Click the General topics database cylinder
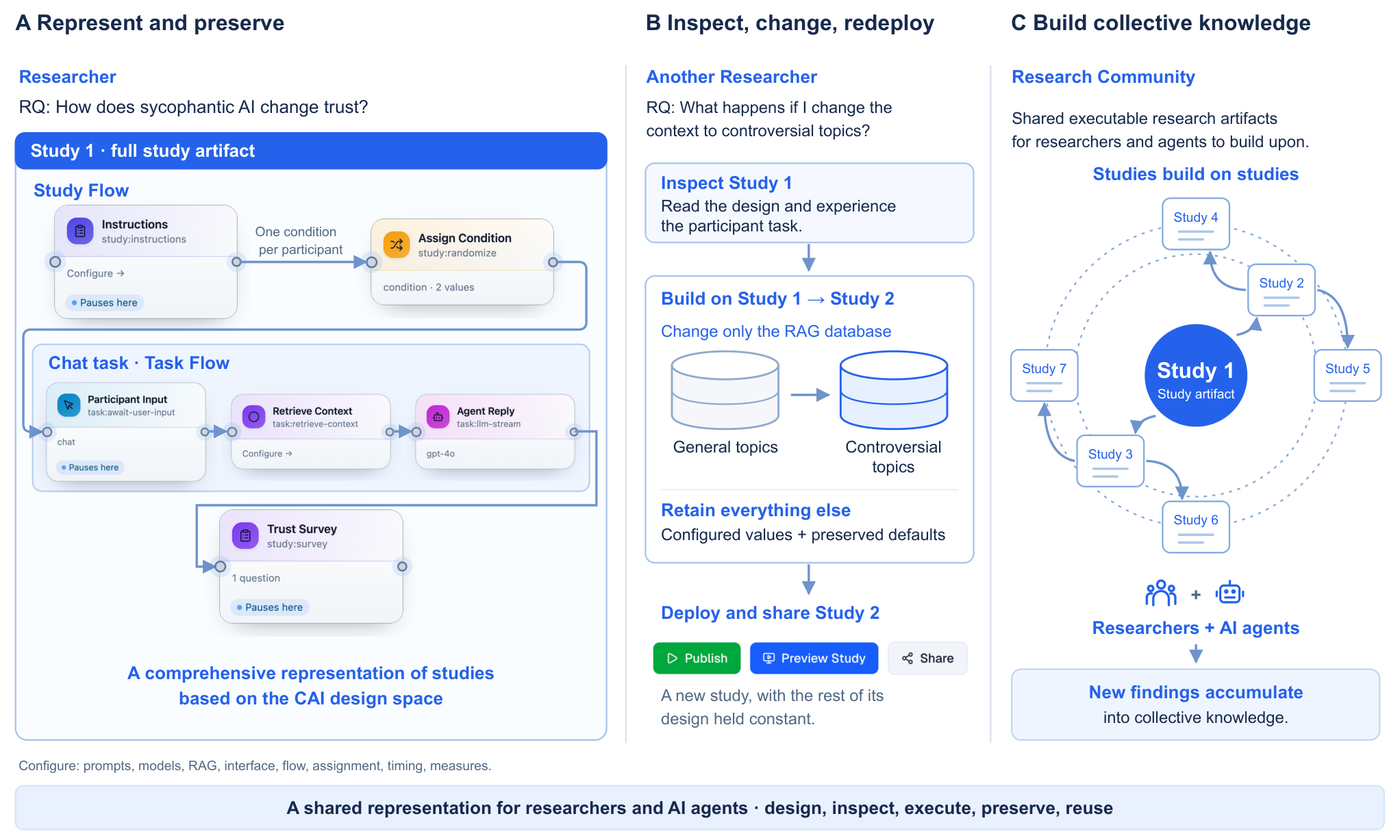The height and width of the screenshot is (840, 1400). [725, 390]
